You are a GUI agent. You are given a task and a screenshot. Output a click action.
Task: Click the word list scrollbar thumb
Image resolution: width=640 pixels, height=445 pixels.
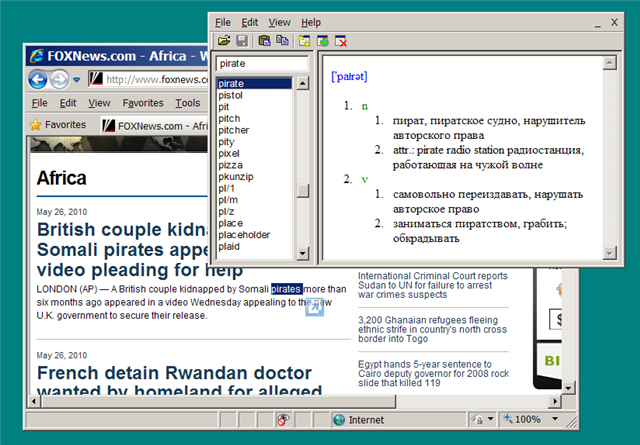[x=302, y=191]
